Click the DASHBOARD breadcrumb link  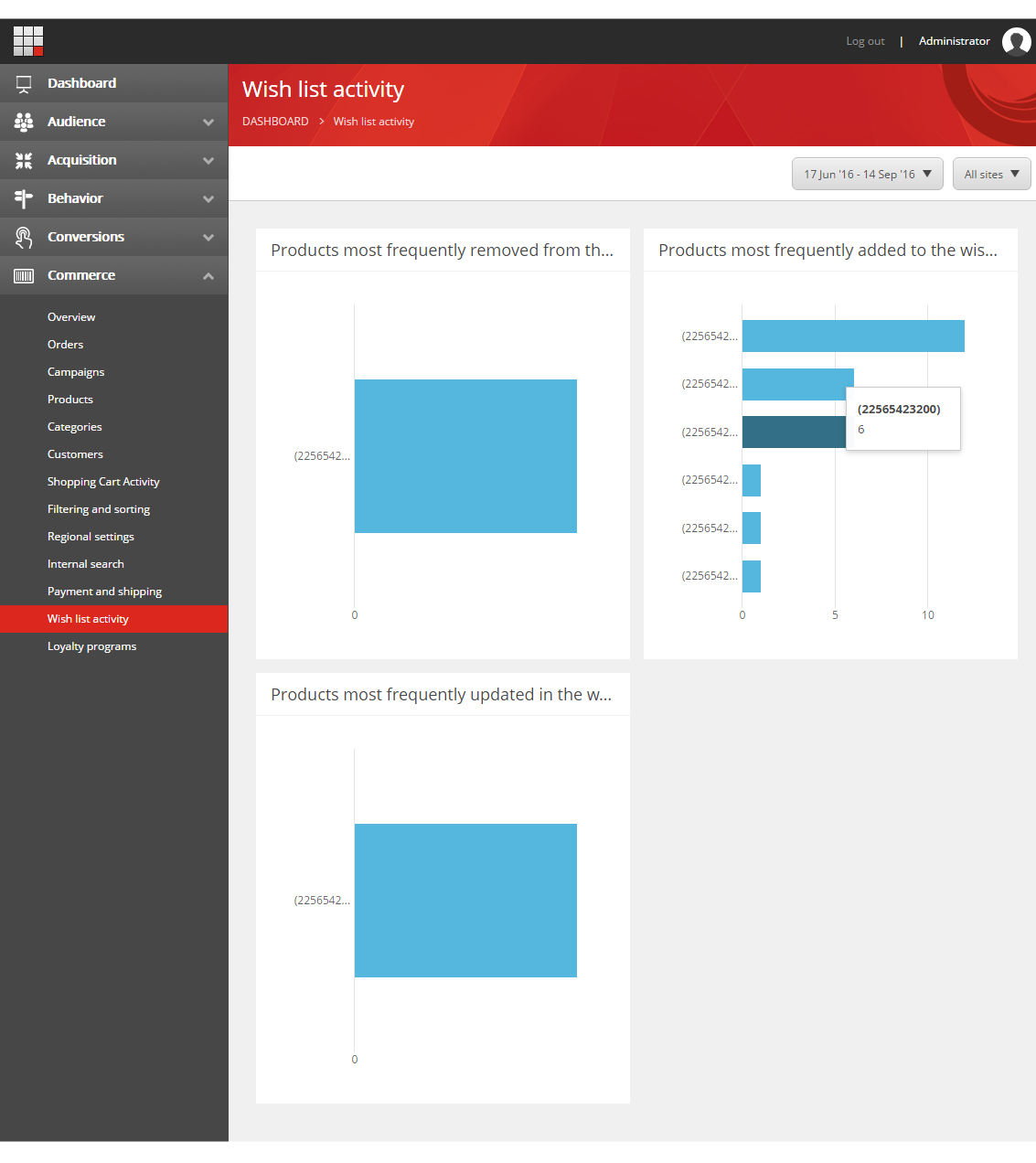point(275,122)
